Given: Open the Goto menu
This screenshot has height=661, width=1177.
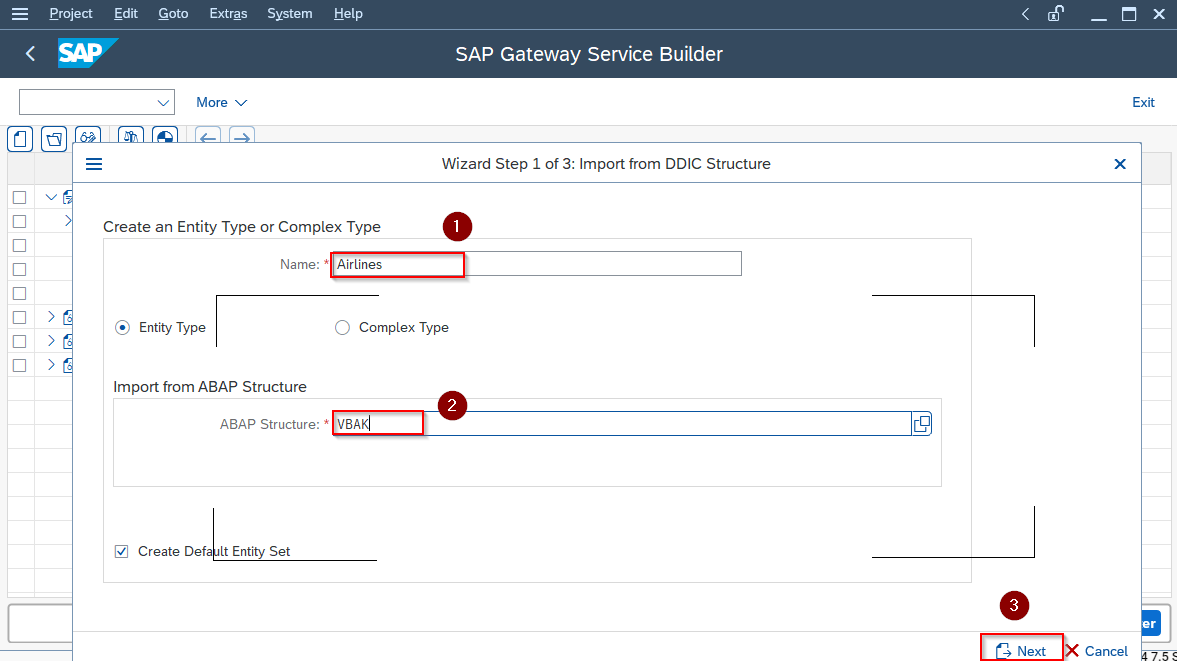Looking at the screenshot, I should point(173,14).
